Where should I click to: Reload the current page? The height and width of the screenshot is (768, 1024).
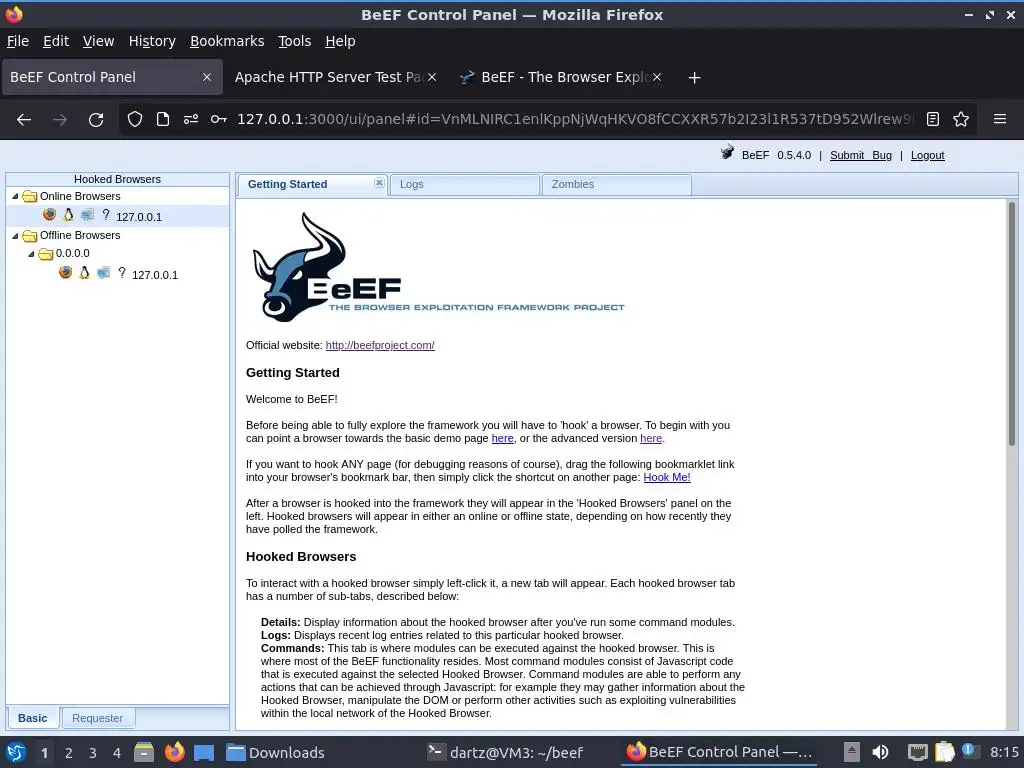[96, 120]
